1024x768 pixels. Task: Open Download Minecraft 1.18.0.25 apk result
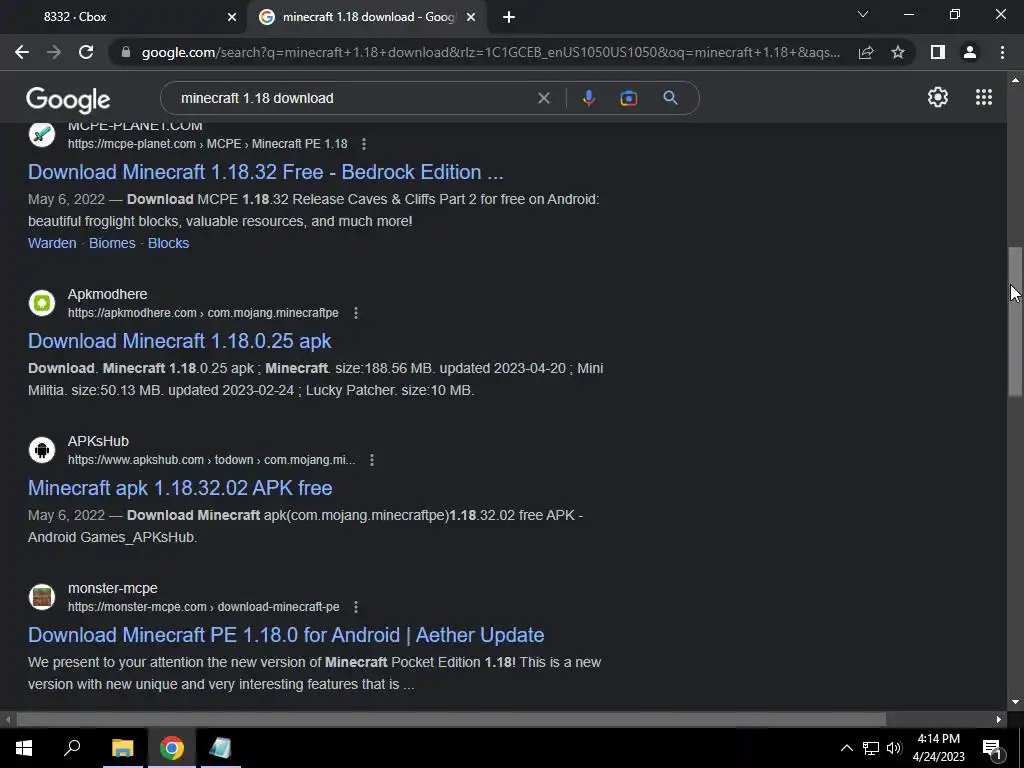tap(180, 341)
